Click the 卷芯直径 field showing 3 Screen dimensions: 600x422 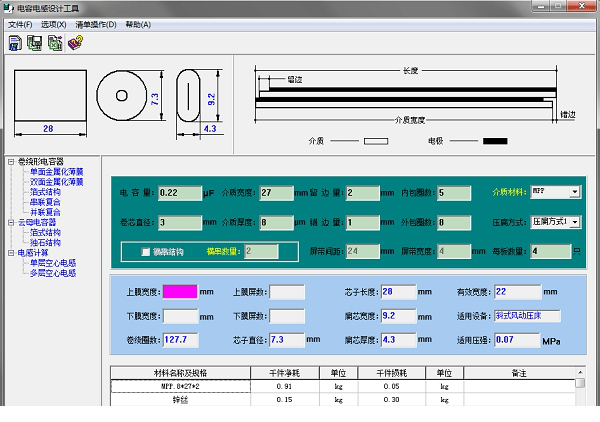(180, 223)
